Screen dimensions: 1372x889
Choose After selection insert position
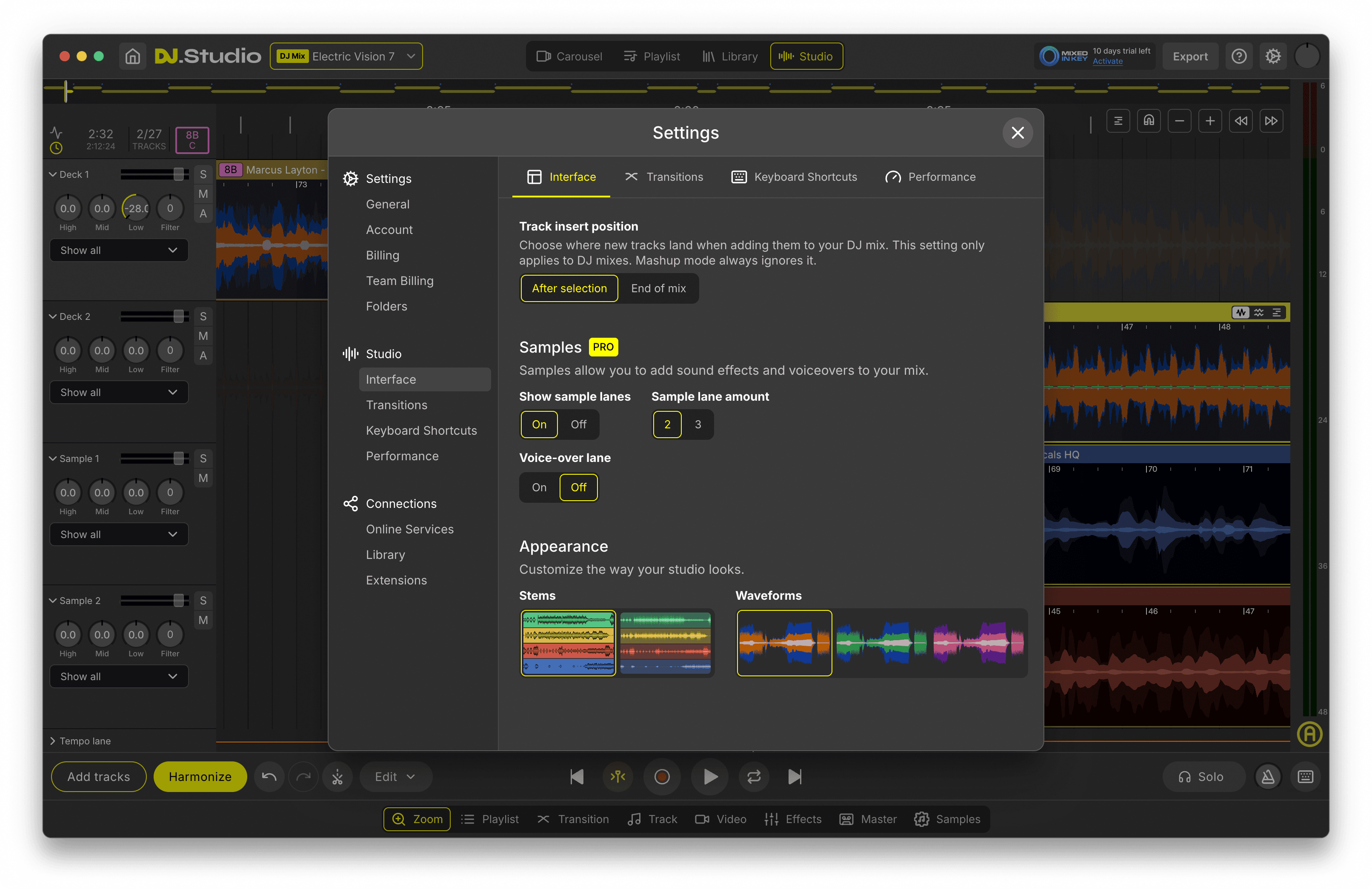click(569, 288)
